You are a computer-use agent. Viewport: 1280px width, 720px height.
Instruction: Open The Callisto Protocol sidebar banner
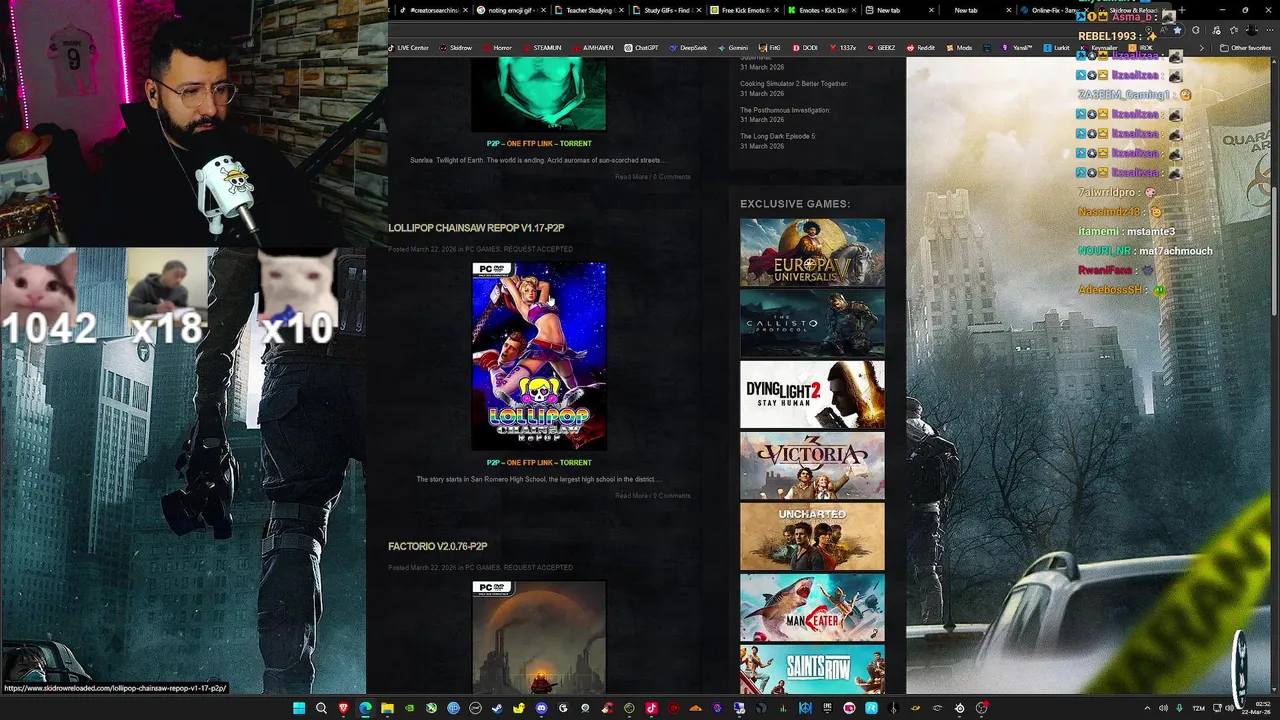812,323
